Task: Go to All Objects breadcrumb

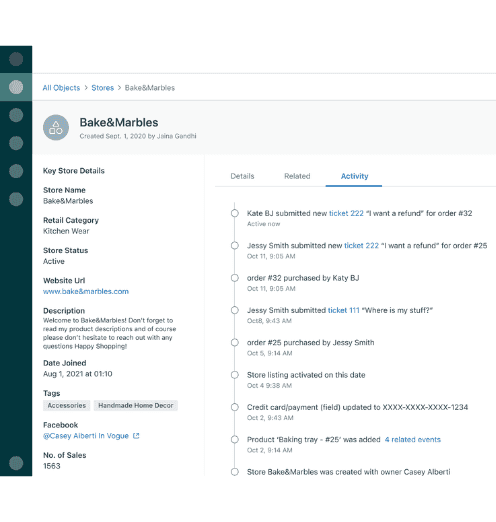Action: tap(61, 88)
